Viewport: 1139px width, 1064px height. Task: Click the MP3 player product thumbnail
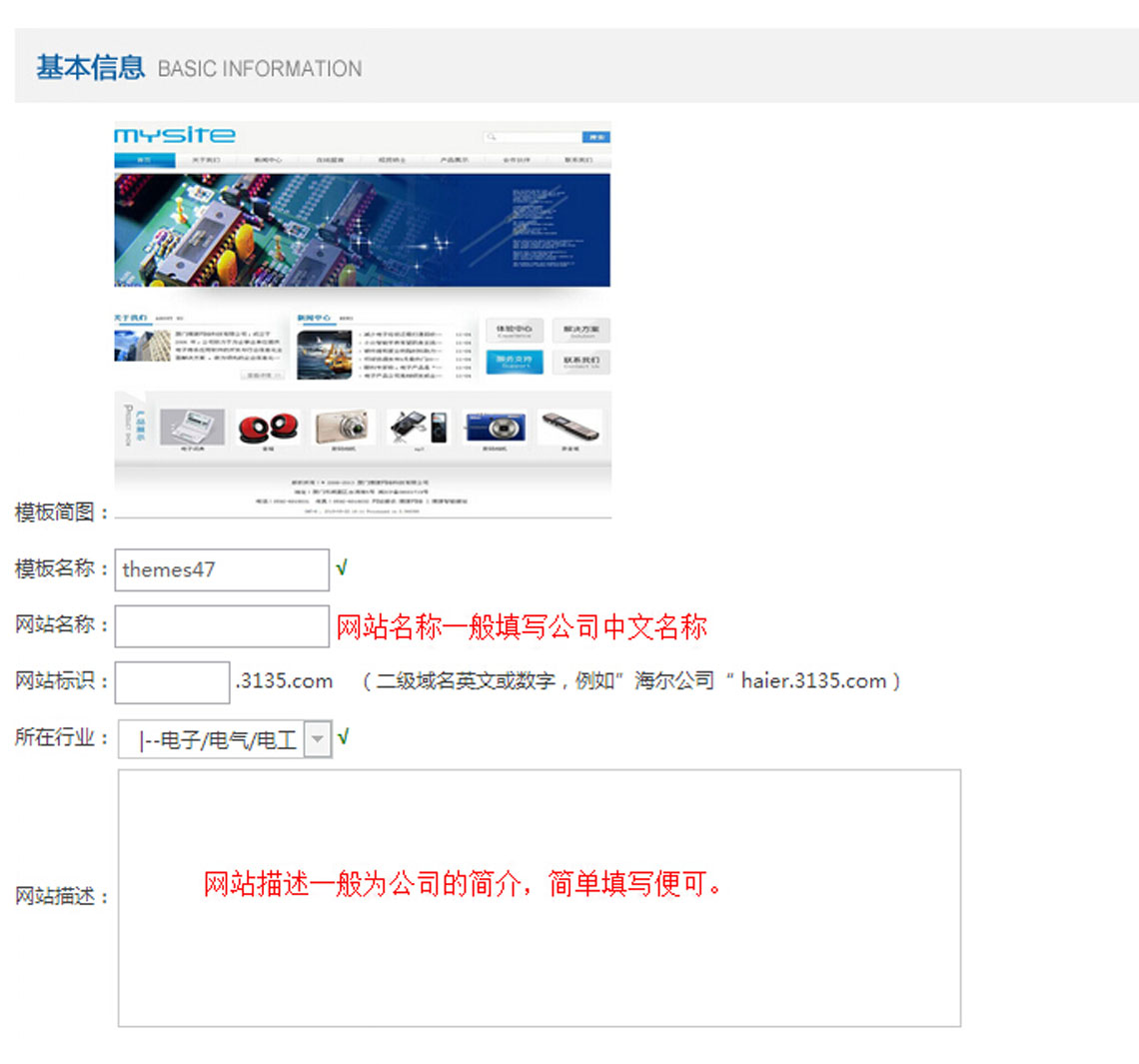point(420,427)
